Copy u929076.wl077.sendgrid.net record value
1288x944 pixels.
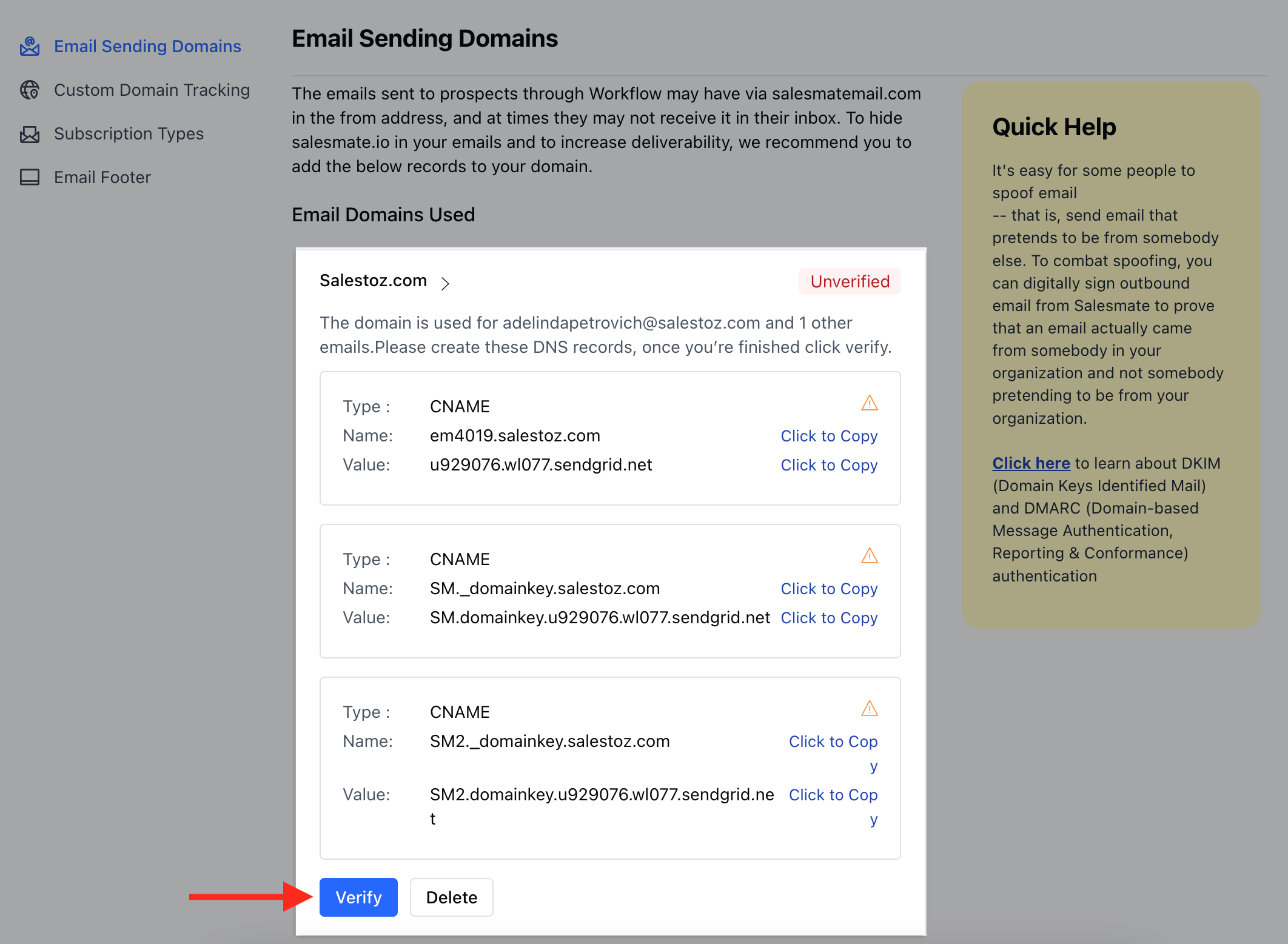coord(828,465)
